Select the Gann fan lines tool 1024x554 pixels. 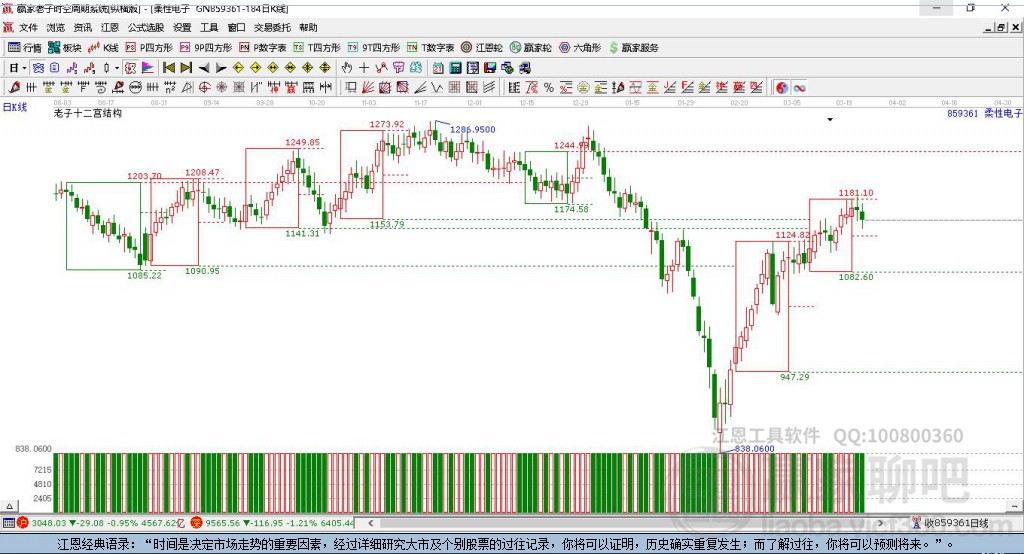click(x=368, y=88)
